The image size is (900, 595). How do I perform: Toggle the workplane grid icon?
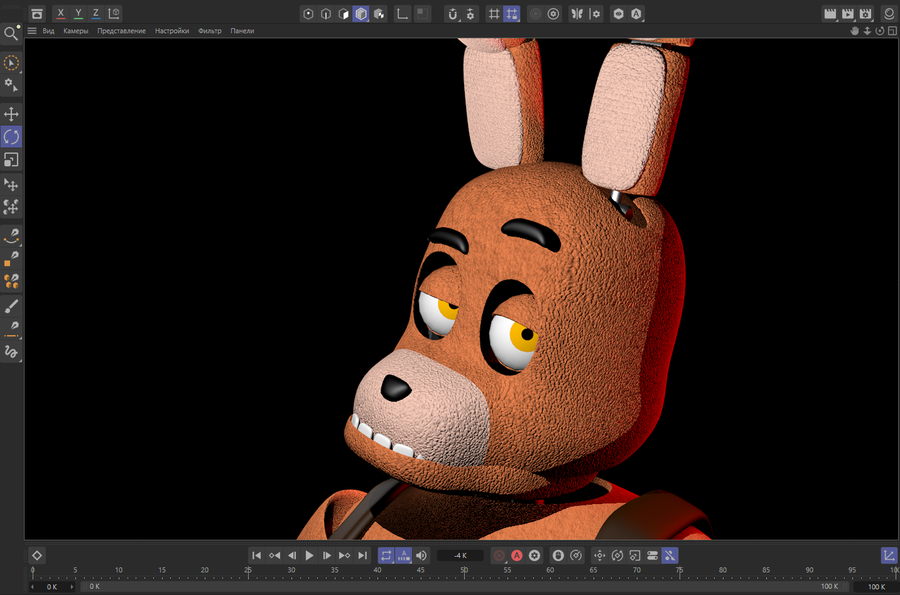(x=494, y=14)
